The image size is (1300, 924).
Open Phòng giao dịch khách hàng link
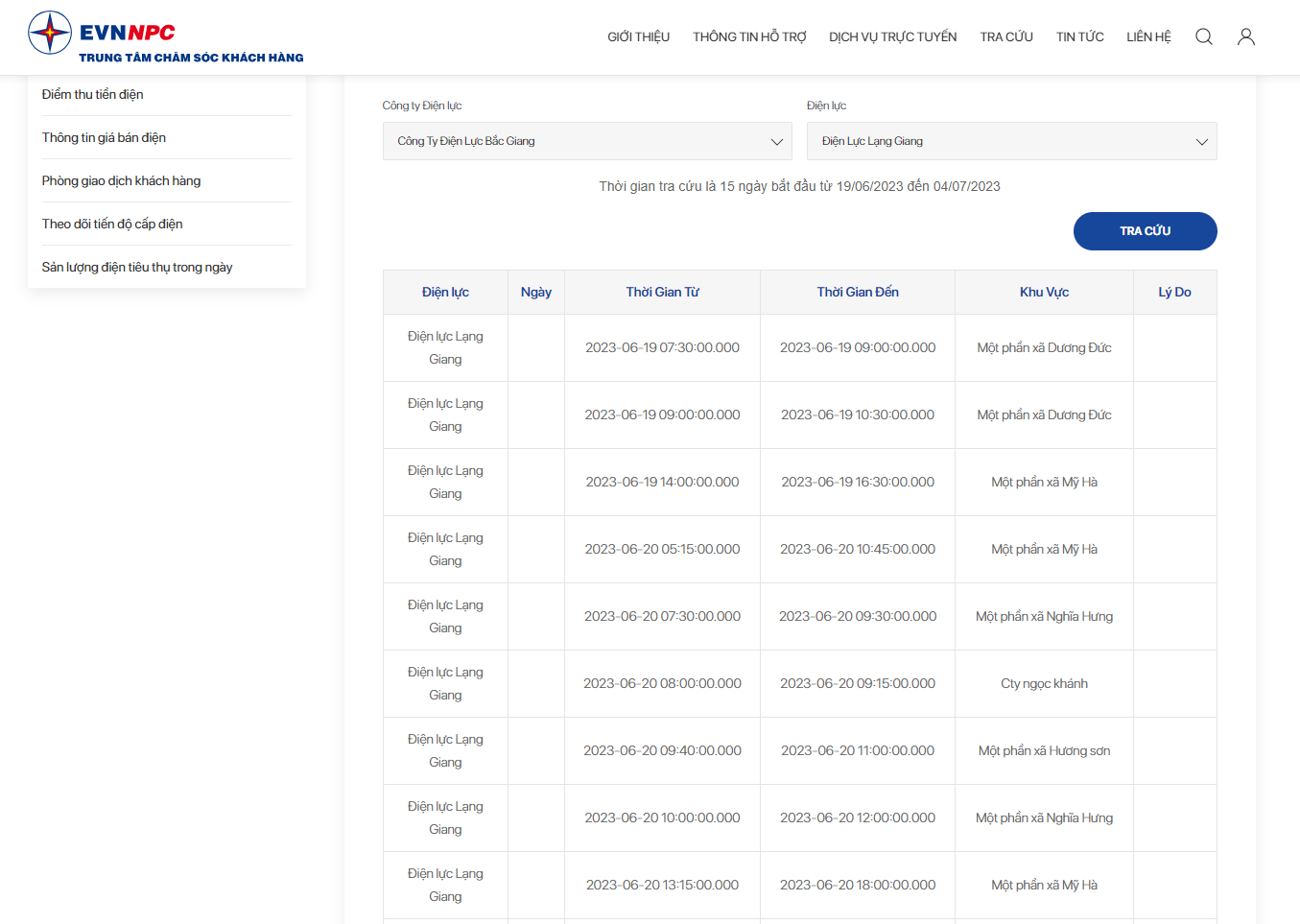[122, 180]
